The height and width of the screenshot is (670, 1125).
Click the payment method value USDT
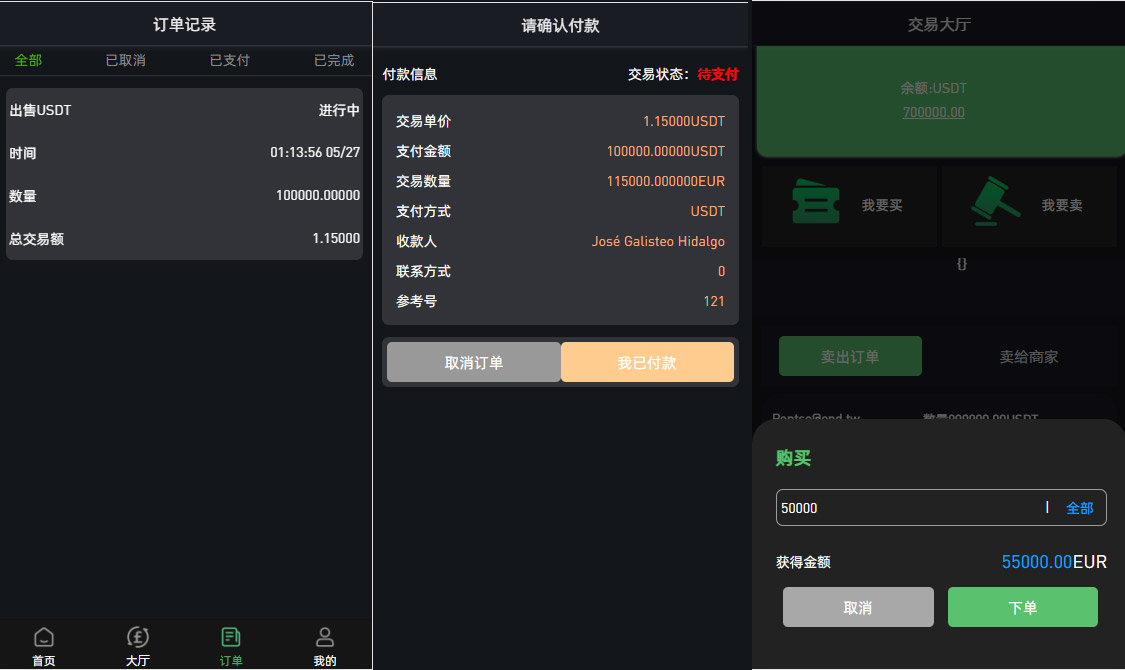tap(707, 212)
